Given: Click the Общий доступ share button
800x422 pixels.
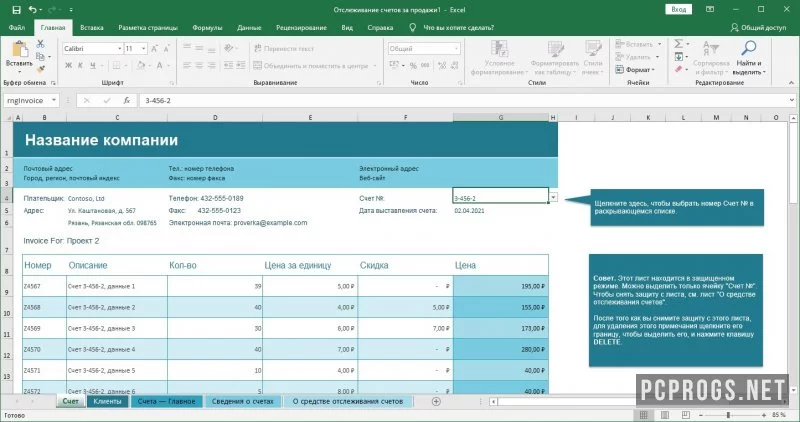Looking at the screenshot, I should 759,28.
